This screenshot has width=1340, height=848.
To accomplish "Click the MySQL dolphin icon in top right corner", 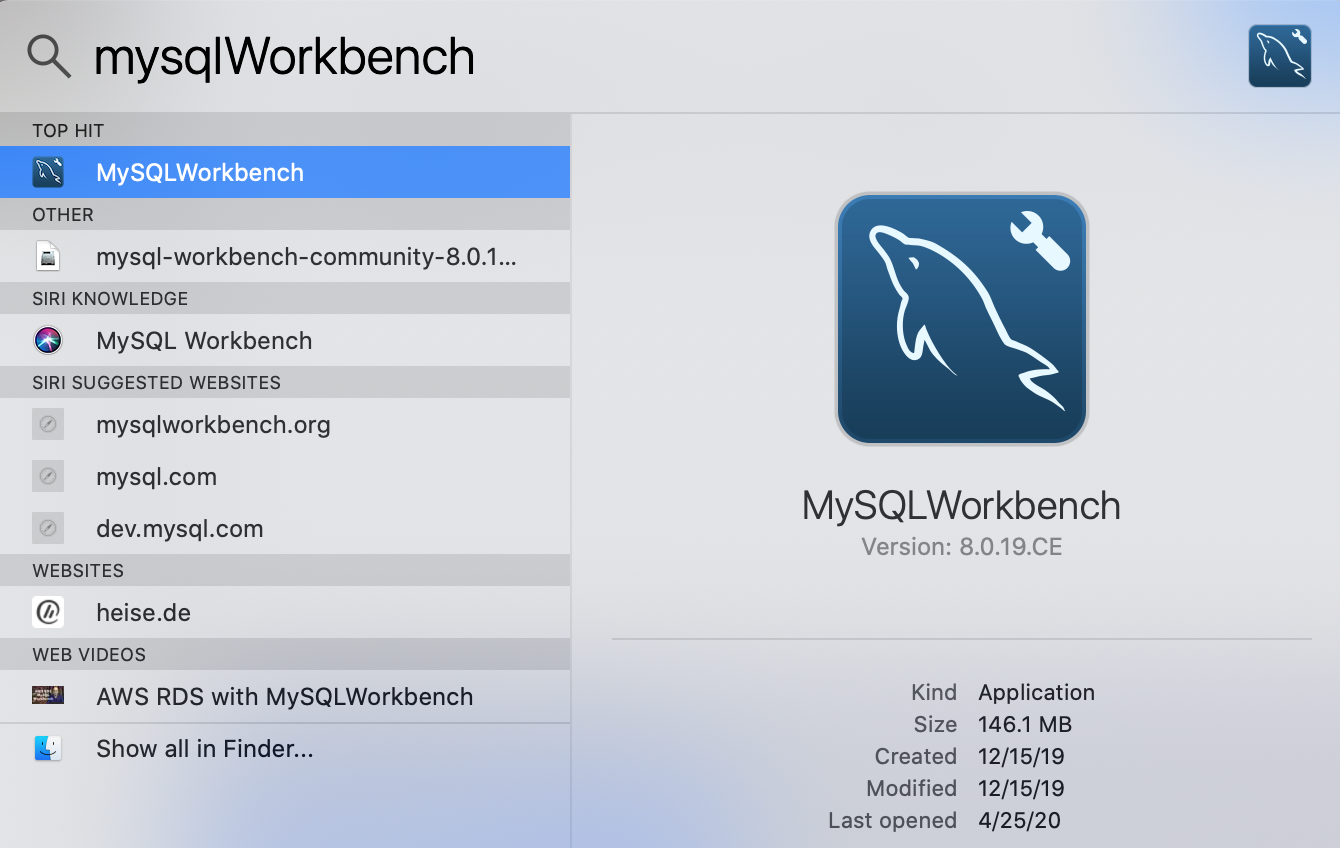I will 1280,55.
